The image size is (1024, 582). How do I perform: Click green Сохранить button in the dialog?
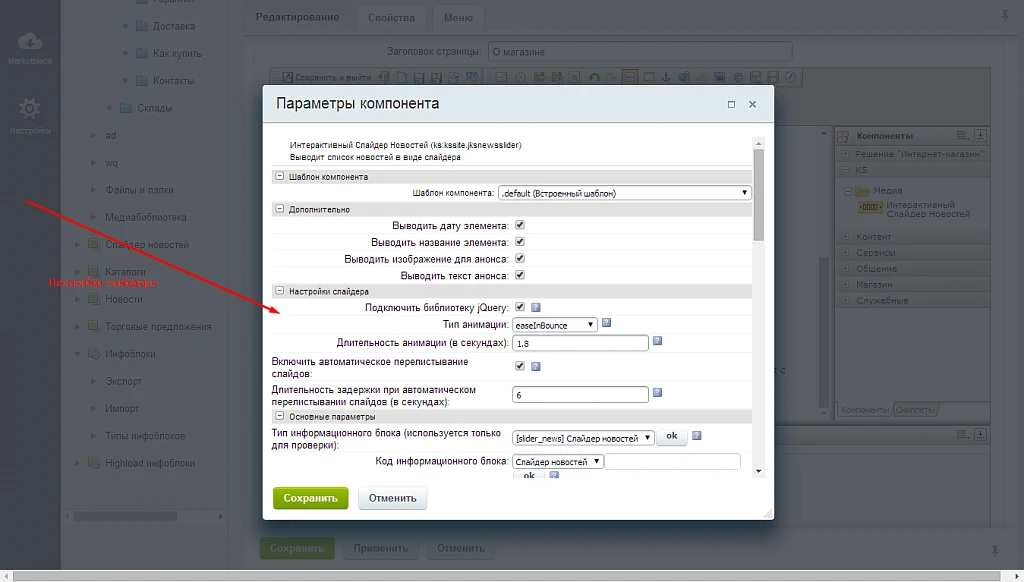[310, 498]
